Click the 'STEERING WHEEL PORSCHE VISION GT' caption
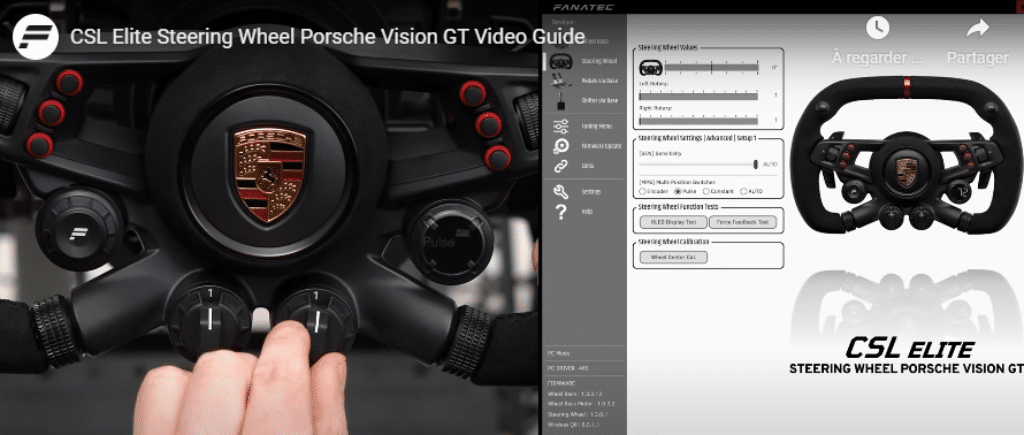 [x=906, y=369]
